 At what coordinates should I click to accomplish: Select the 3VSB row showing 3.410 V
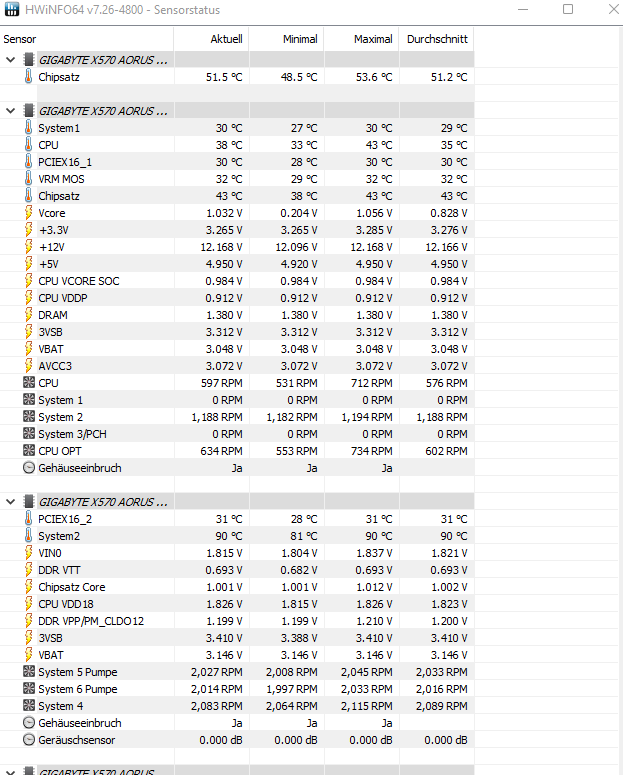pyautogui.click(x=237, y=638)
